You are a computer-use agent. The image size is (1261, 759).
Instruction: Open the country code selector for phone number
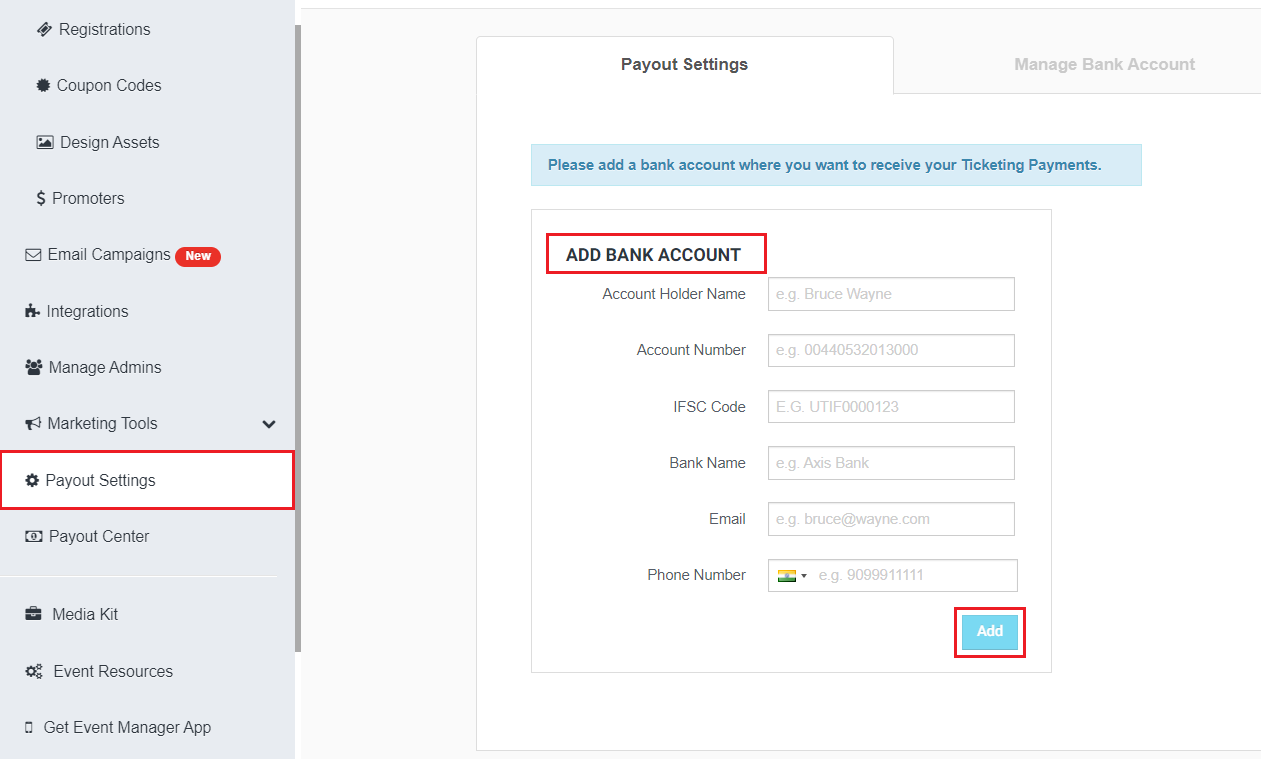tap(790, 575)
